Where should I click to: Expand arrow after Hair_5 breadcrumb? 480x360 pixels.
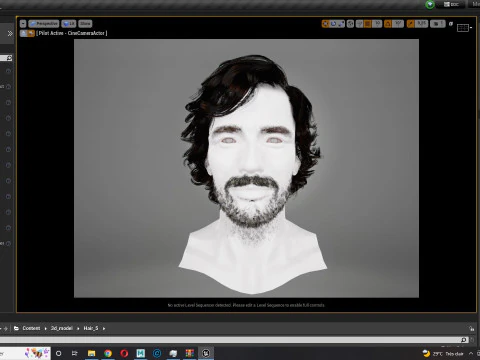[x=104, y=329]
